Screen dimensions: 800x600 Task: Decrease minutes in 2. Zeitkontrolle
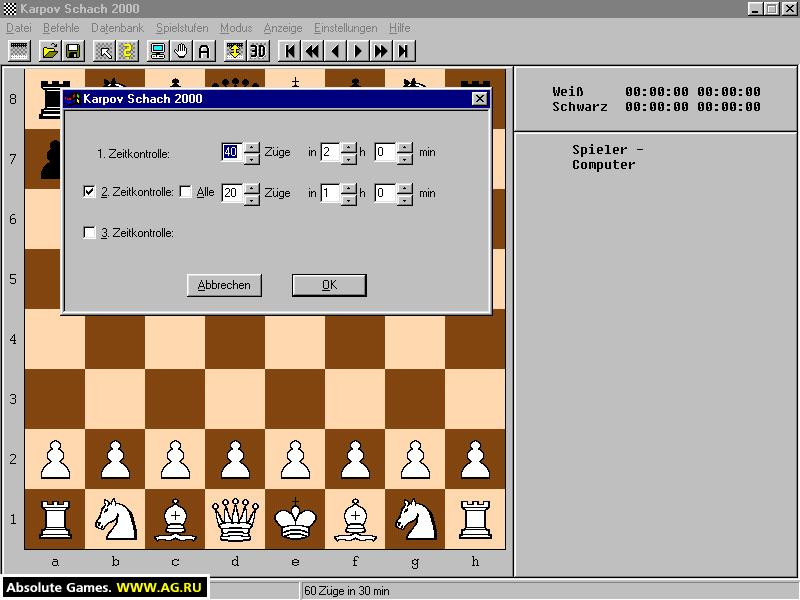[x=405, y=199]
